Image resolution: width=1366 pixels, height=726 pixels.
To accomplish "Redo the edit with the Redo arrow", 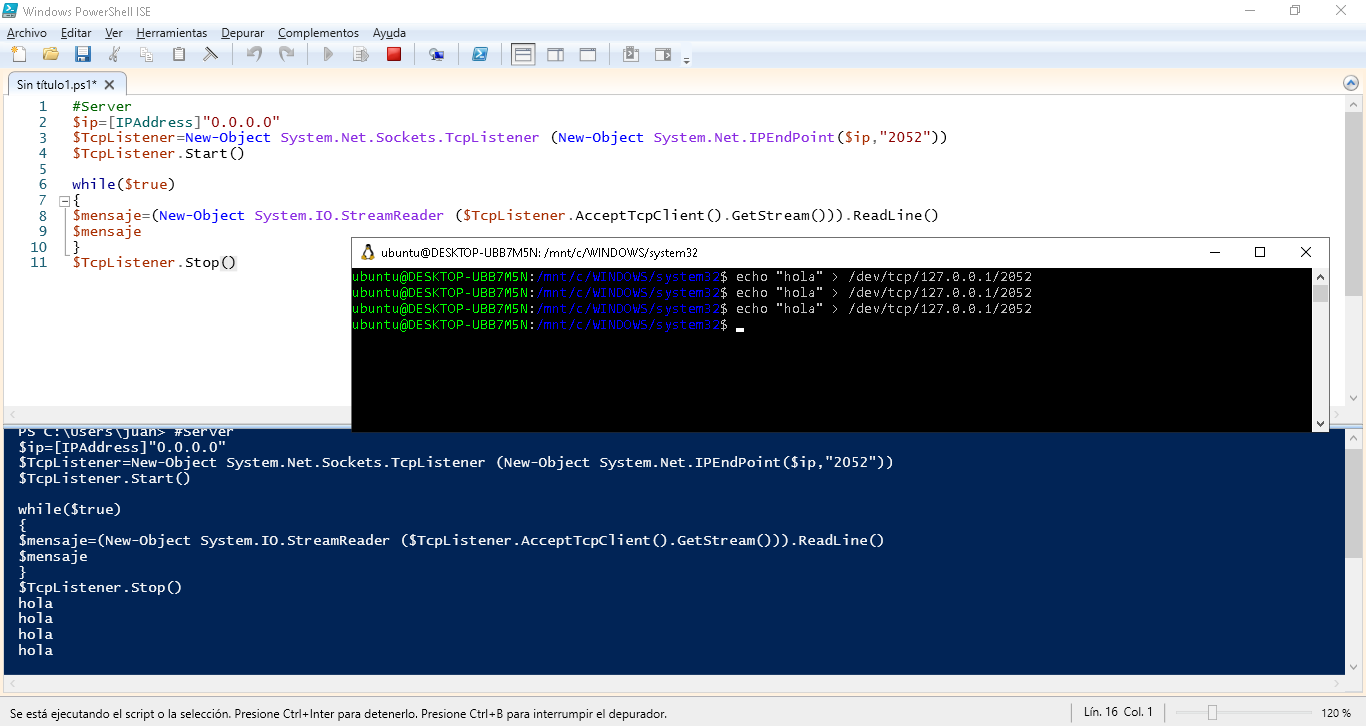I will point(286,54).
